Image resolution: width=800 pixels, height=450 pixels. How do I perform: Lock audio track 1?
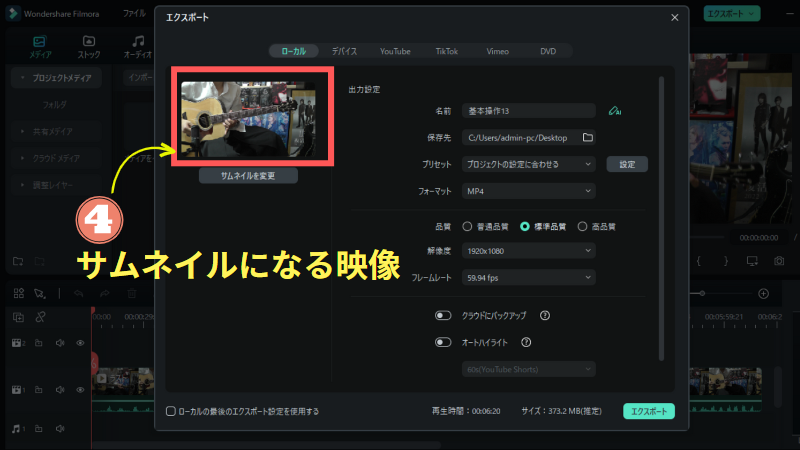click(x=39, y=429)
